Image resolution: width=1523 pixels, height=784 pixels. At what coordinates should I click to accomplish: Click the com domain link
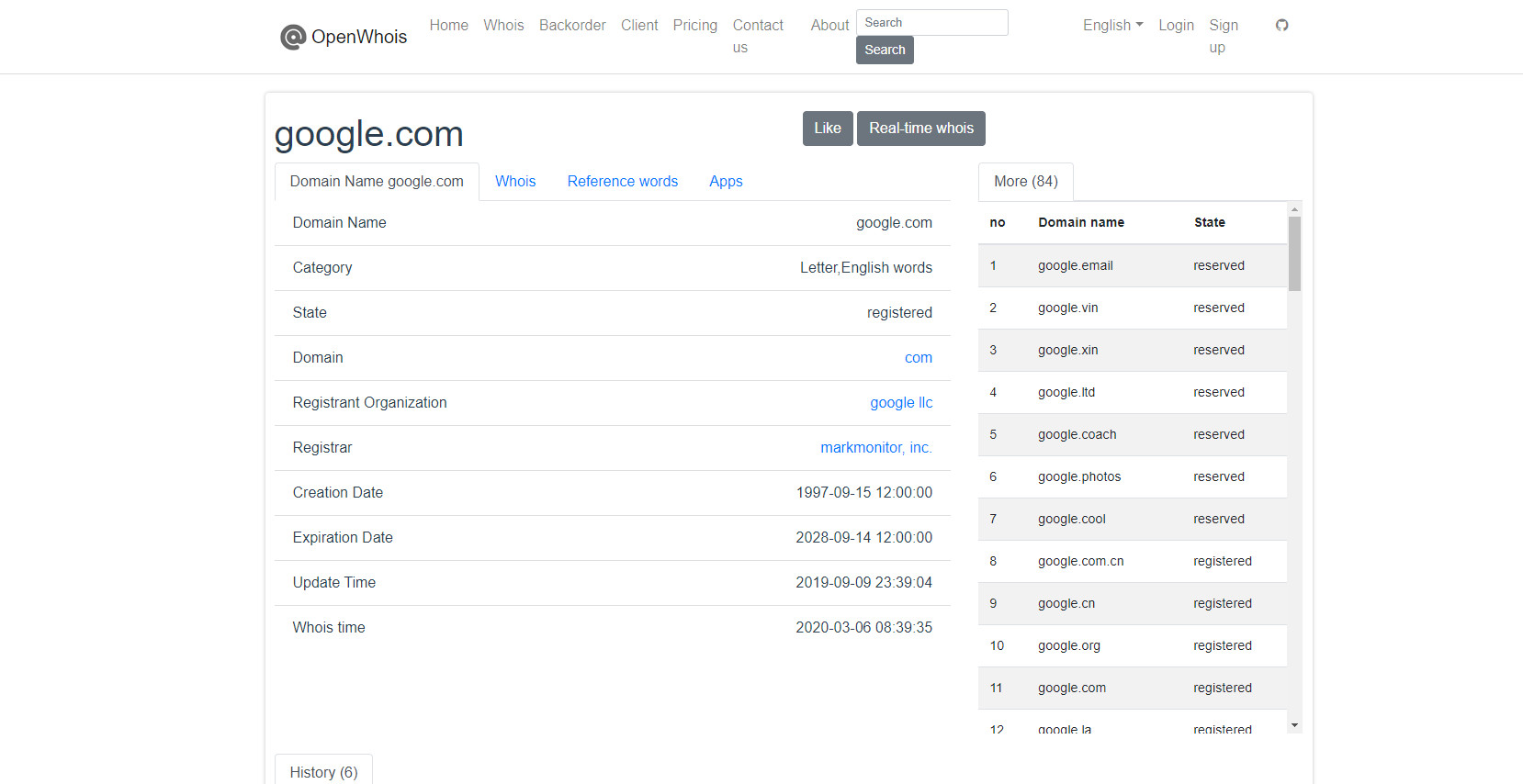tap(919, 358)
